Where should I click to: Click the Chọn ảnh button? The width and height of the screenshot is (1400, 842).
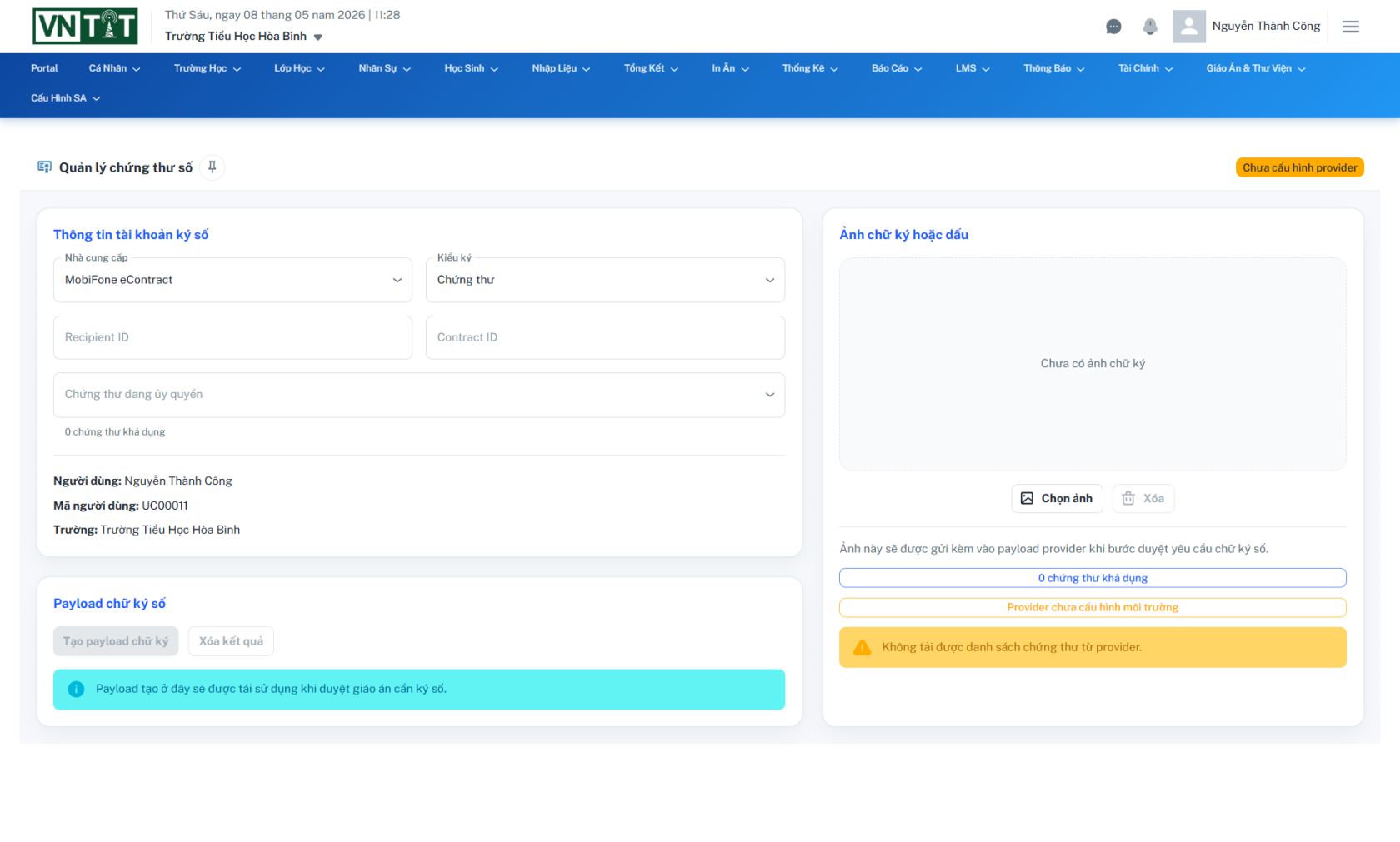pos(1057,498)
